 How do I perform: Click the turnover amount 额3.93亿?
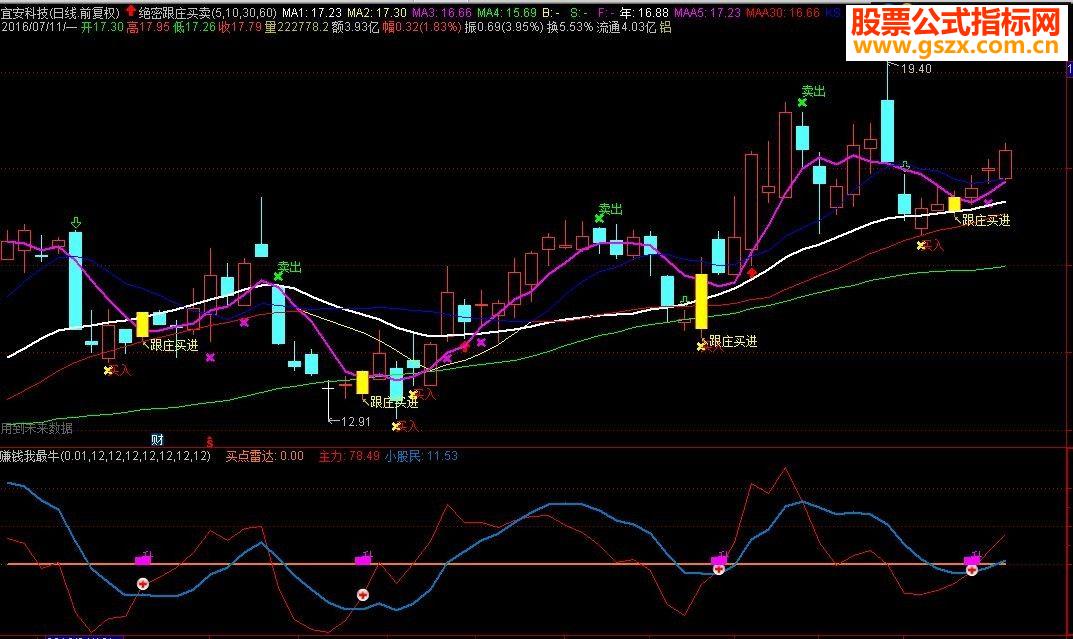[355, 27]
